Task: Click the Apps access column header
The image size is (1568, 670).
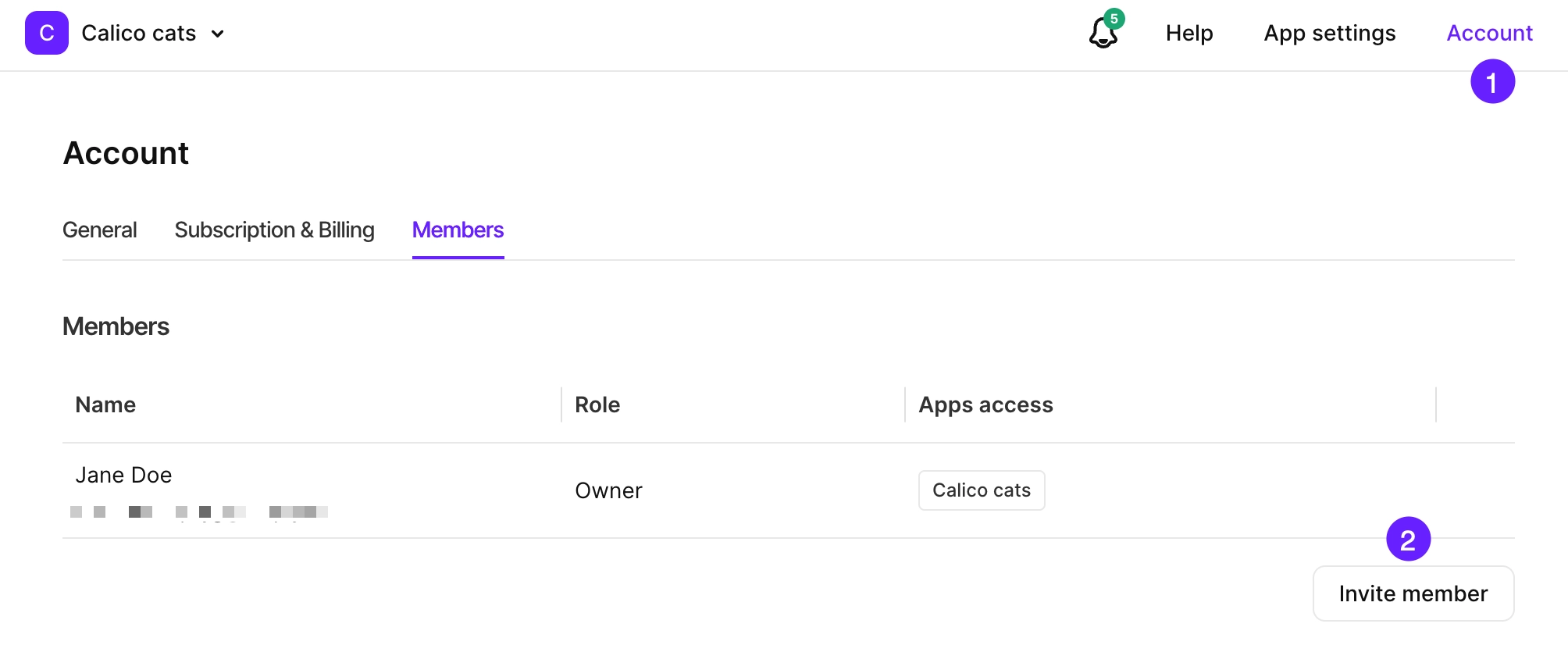Action: coord(985,404)
